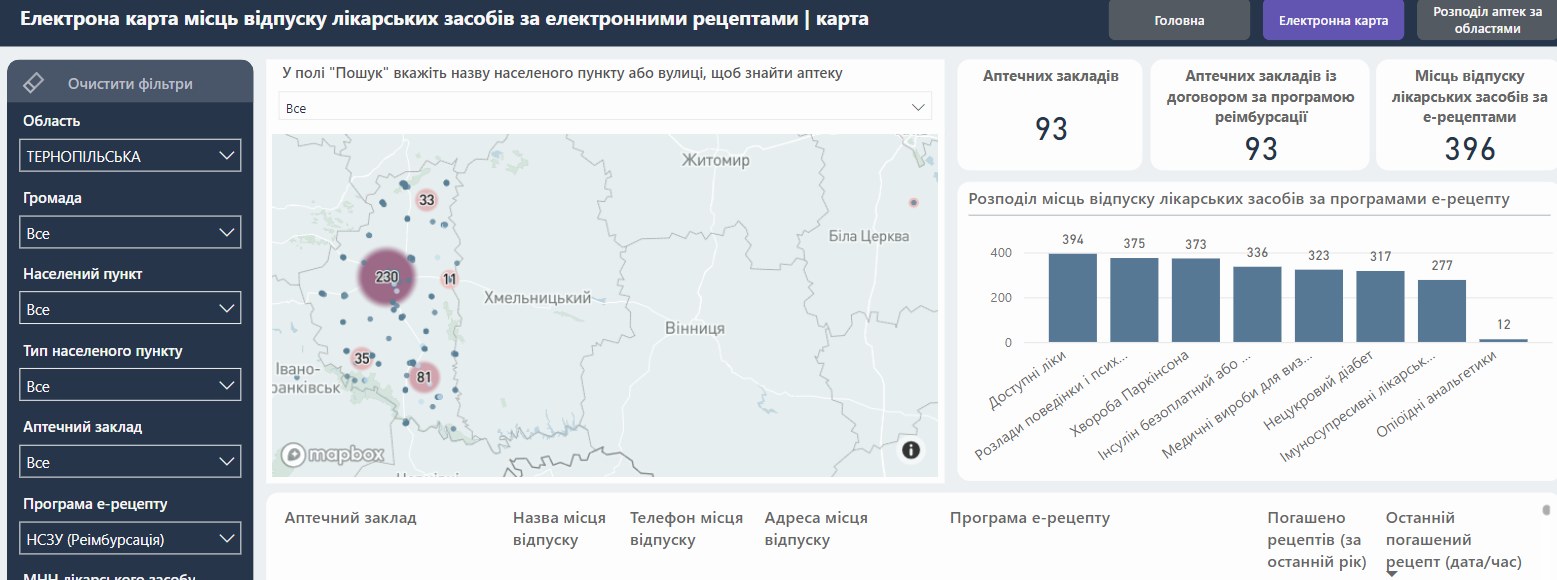Select the "81" cluster on the map
The height and width of the screenshot is (580, 1557).
coord(423,376)
